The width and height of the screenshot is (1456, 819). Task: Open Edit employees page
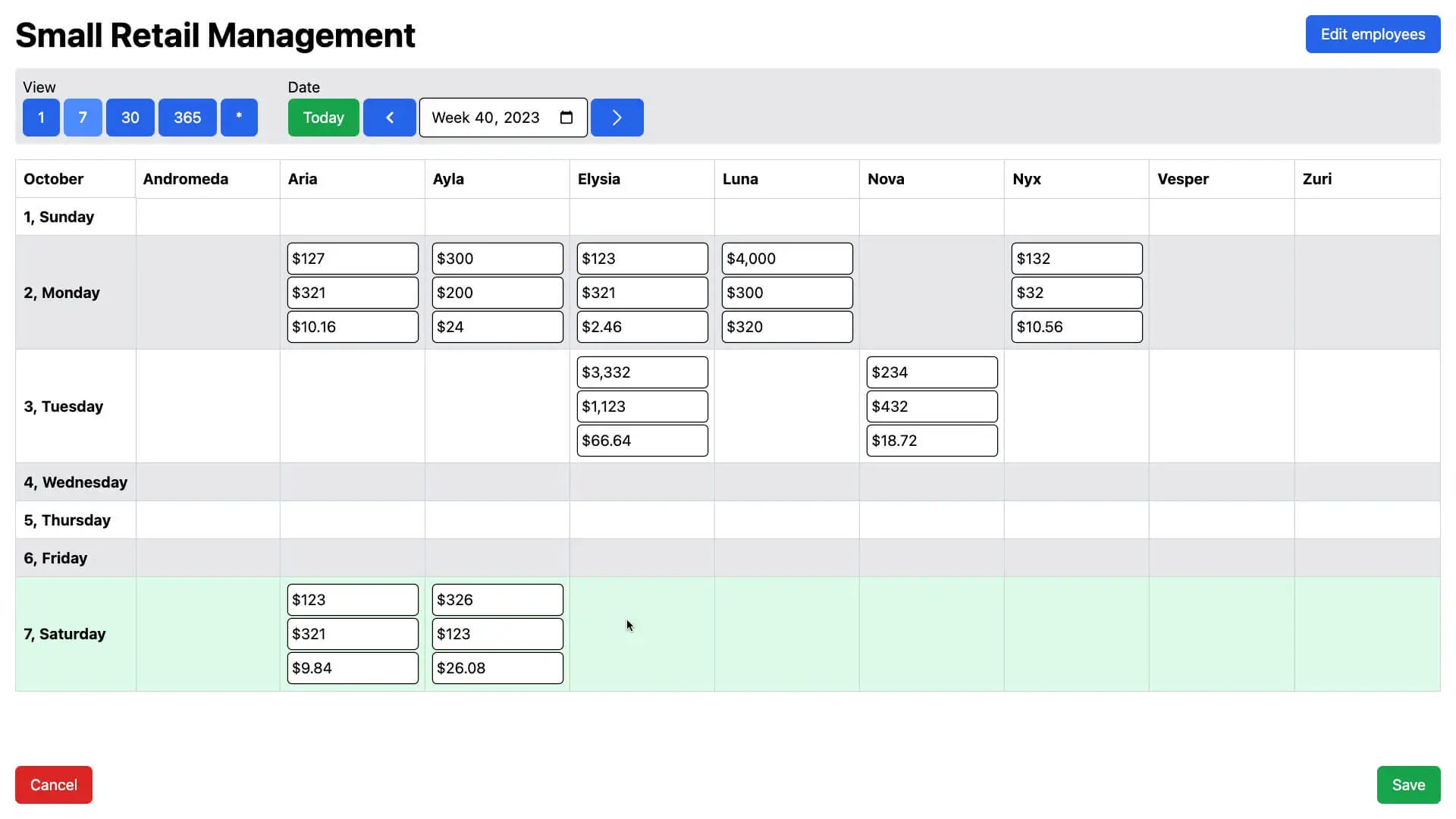[1373, 34]
